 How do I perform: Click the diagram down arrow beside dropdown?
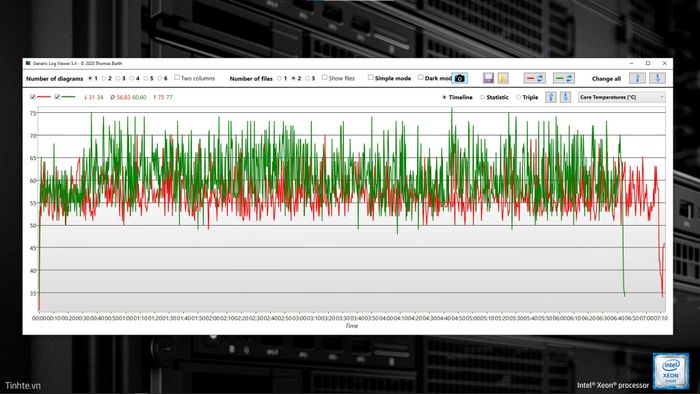565,97
